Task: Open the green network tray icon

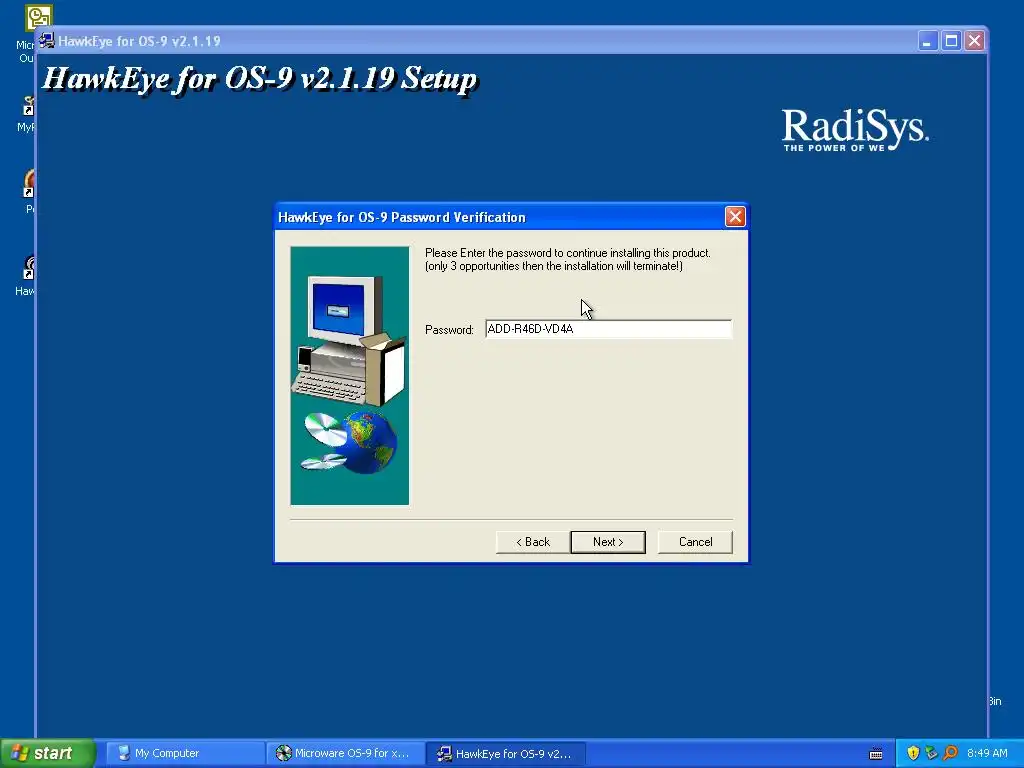Action: coord(932,753)
